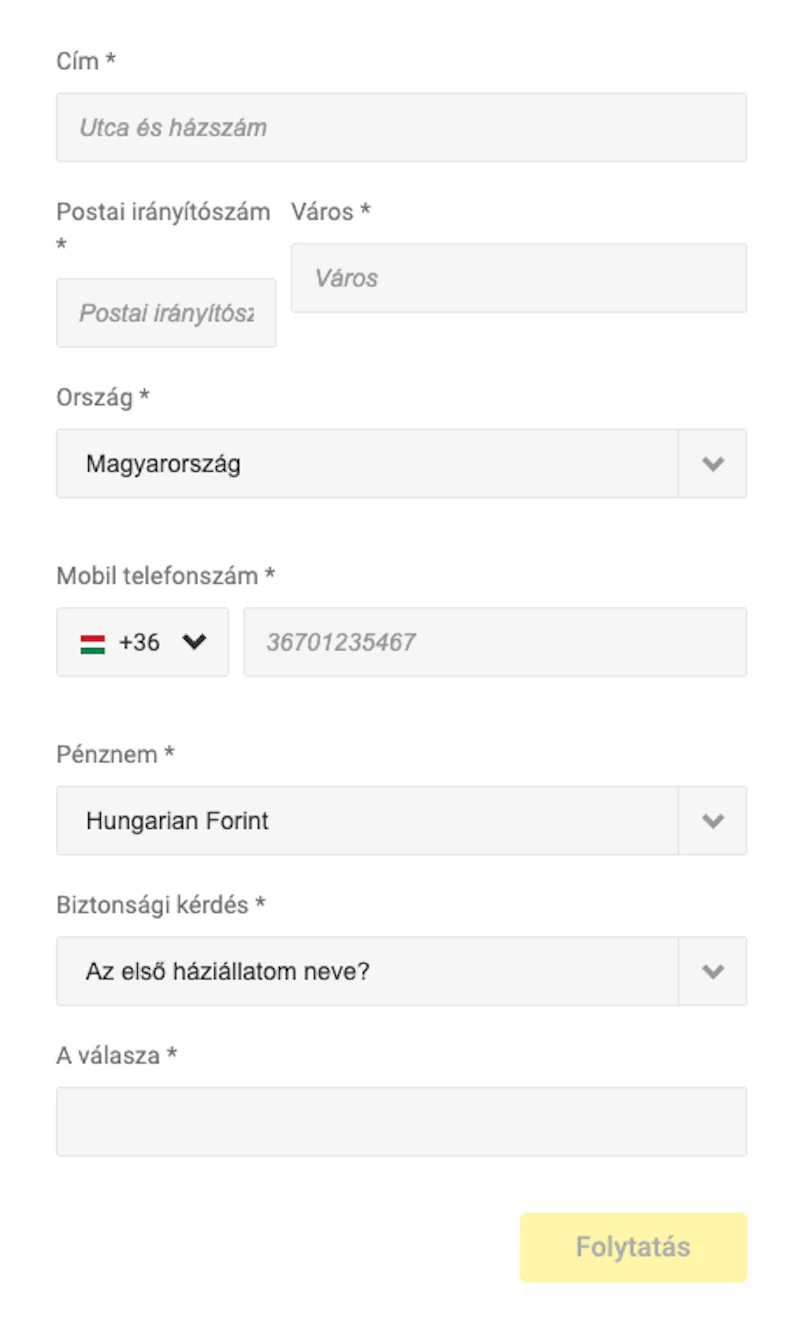Click the Ország dropdown arrow icon
This screenshot has height=1337, width=800.
click(712, 464)
